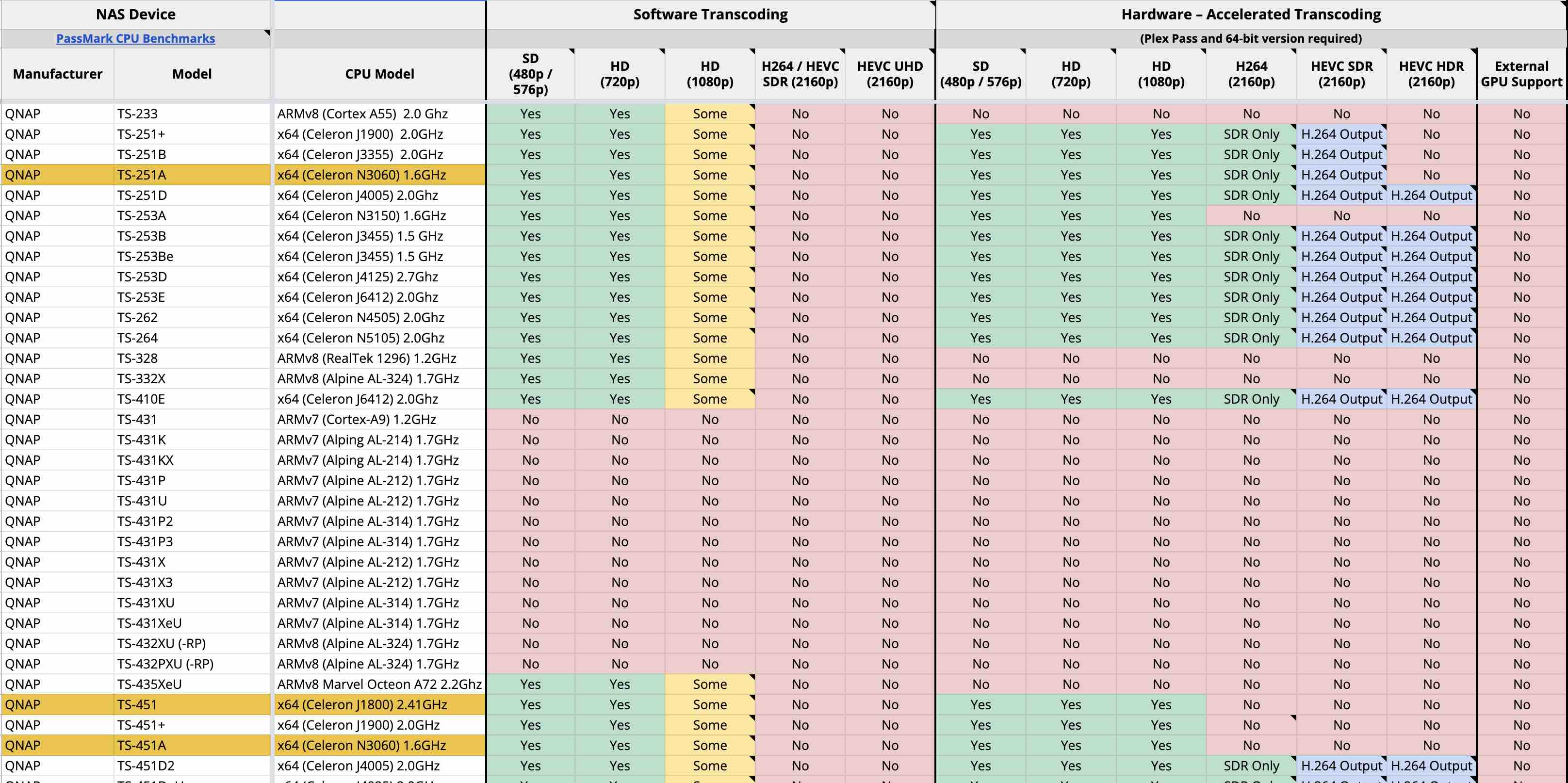The image size is (1568, 783).
Task: Click the ARMv8 (RealTek 1296) CPU cell
Action: (379, 358)
